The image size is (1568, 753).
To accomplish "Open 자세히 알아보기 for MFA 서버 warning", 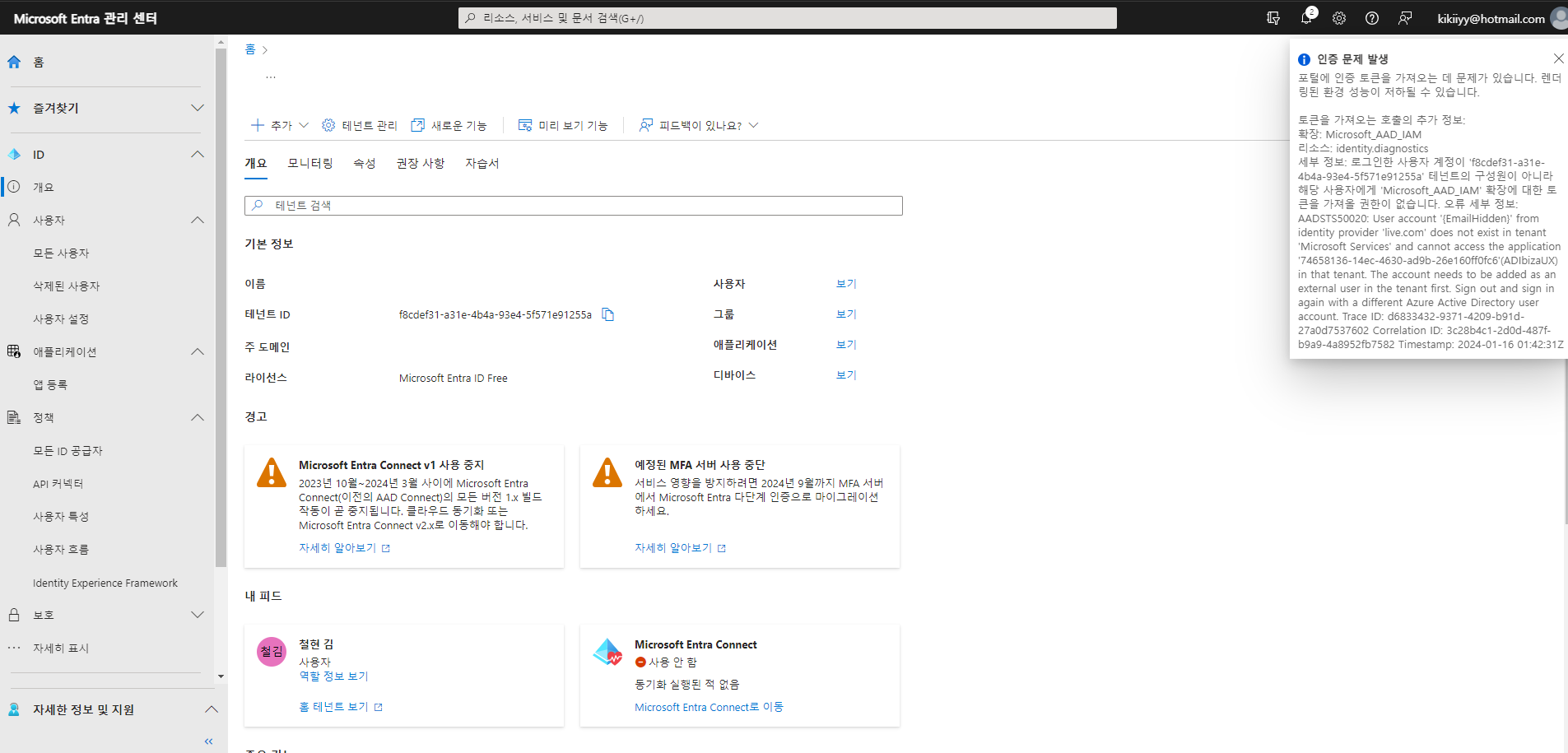I will (x=680, y=548).
